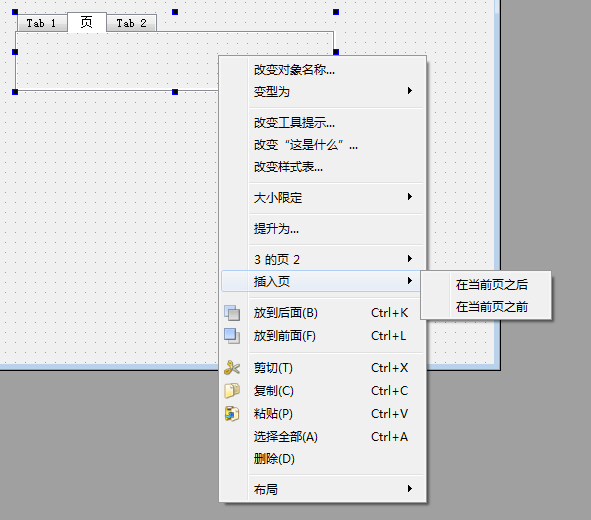591x520 pixels.
Task: Click the Ctrl+A shortcut text
Action: pyautogui.click(x=389, y=437)
